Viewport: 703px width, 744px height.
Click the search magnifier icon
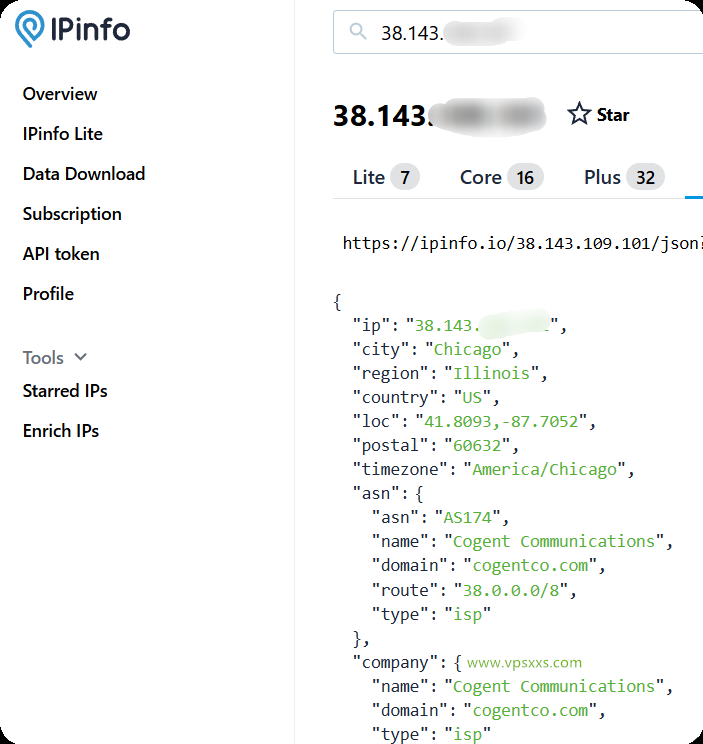[x=358, y=32]
